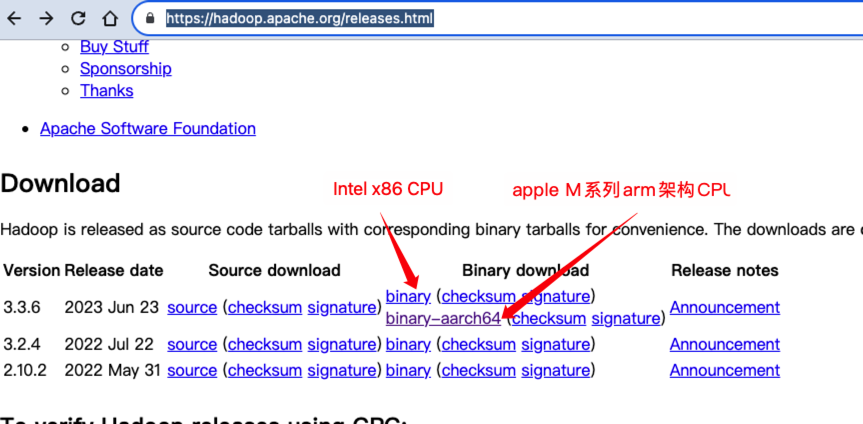Image resolution: width=863 pixels, height=424 pixels.
Task: Open source checksum for 3.2.4
Action: [265, 345]
